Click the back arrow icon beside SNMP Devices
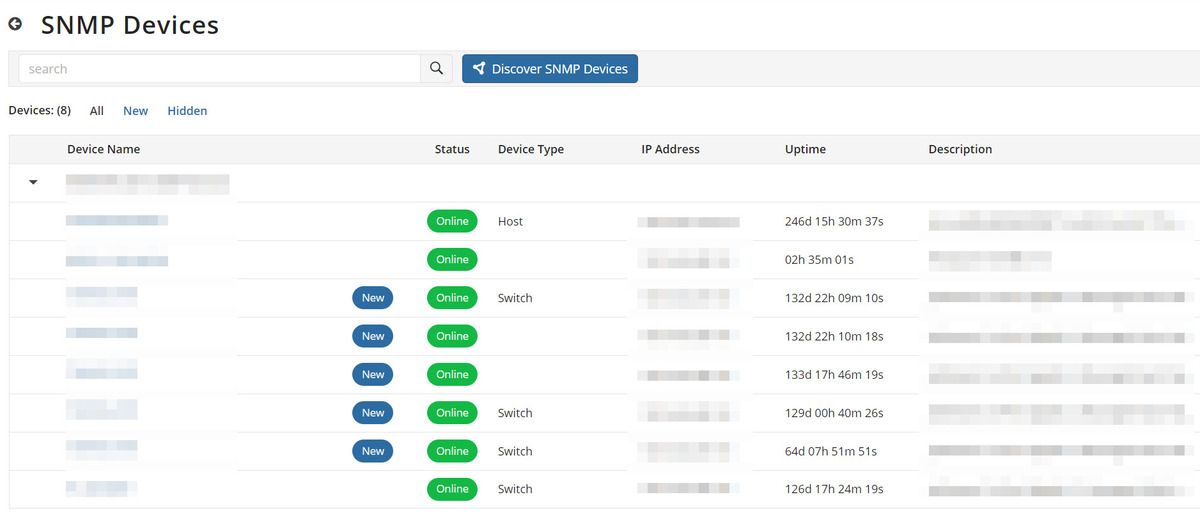Screen dimensions: 1200x520 pyautogui.click(x=15, y=24)
